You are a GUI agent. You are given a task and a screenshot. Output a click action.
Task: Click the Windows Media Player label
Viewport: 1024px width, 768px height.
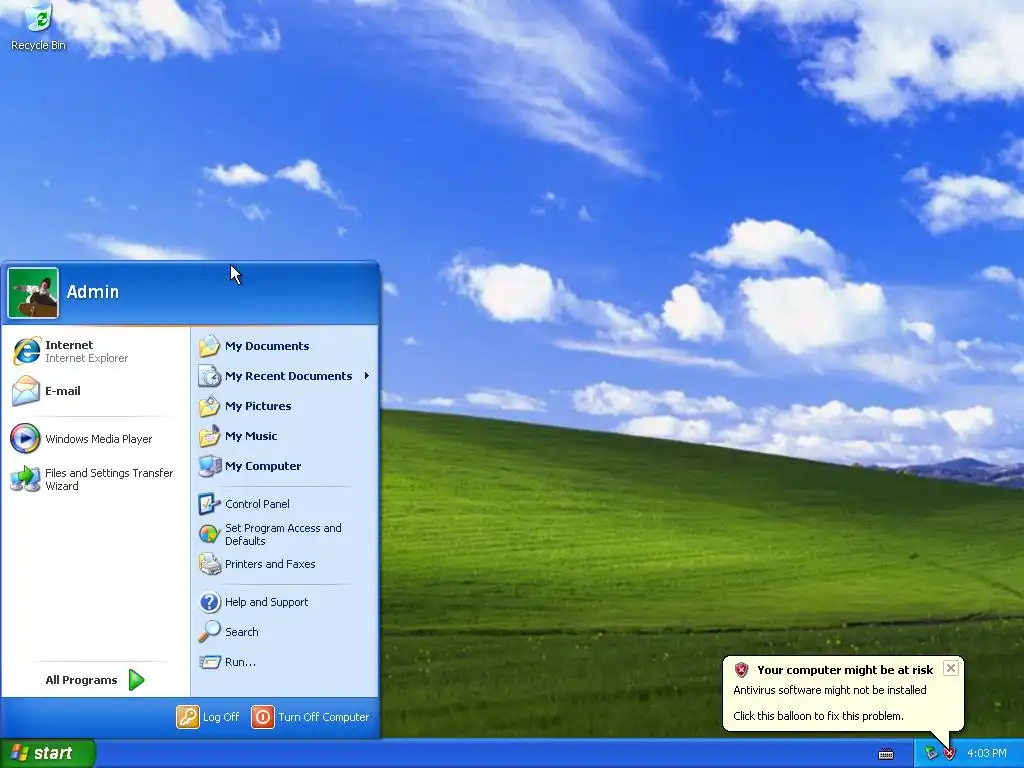[99, 439]
